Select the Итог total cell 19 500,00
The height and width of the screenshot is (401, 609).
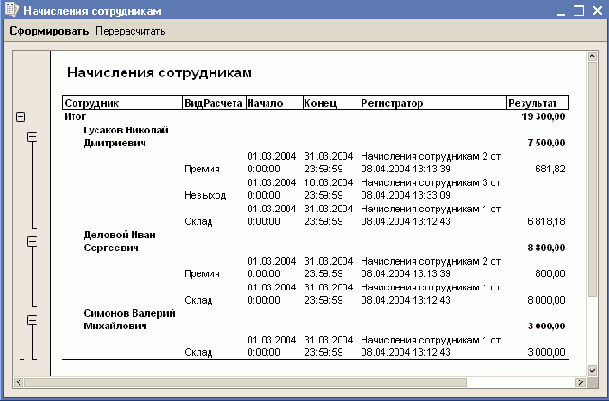(x=543, y=117)
